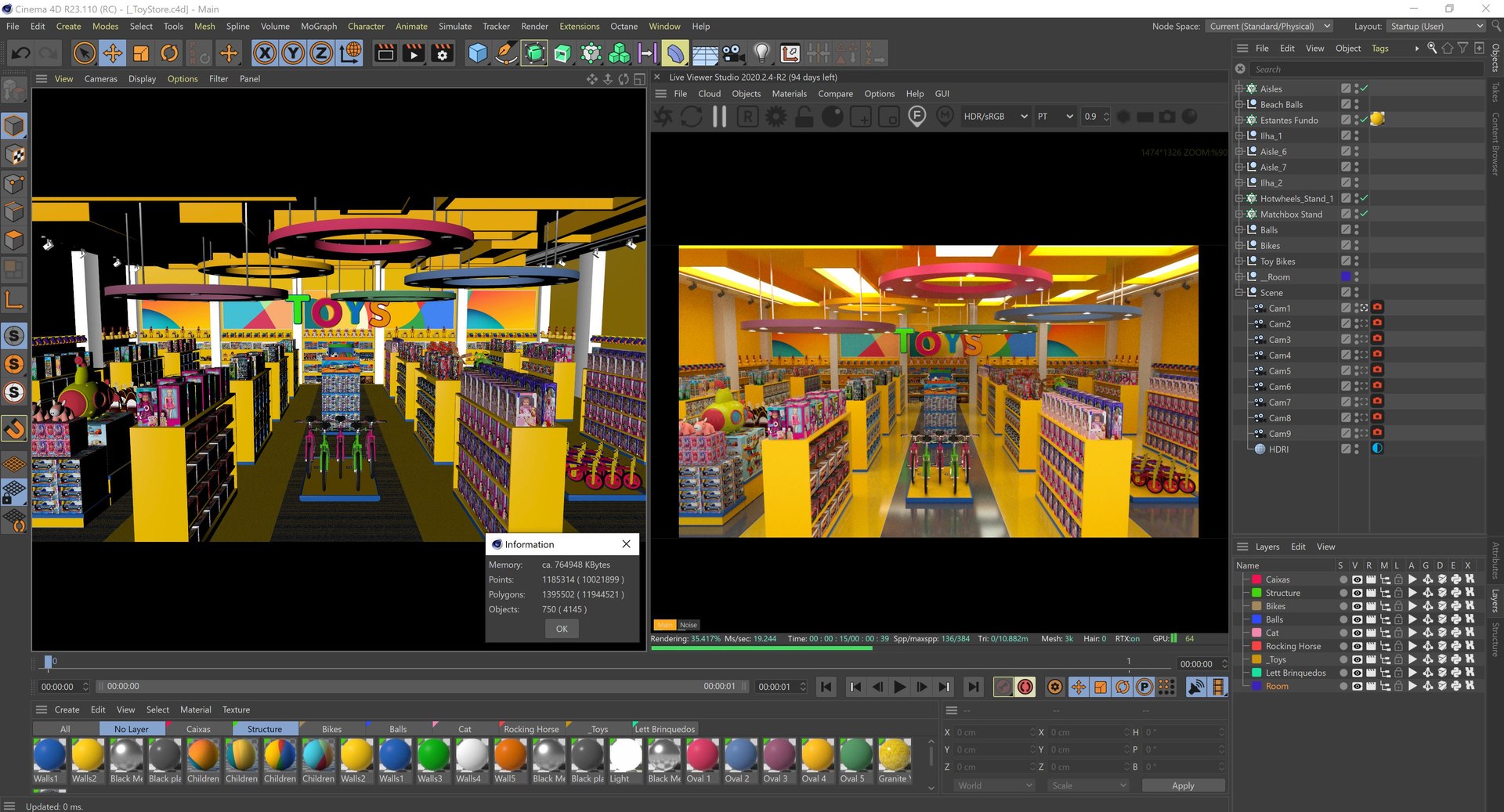1504x812 pixels.
Task: Select the Rotate tool in top toolbar
Action: tap(169, 53)
